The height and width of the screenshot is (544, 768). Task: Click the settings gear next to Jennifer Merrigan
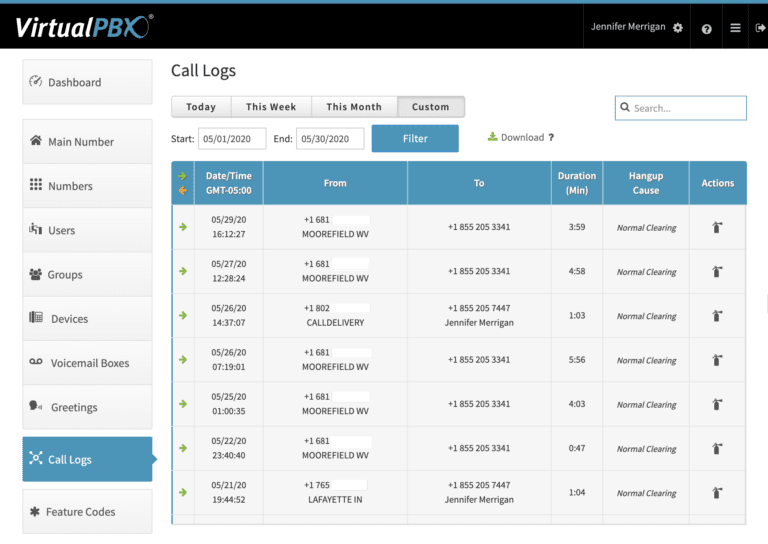coord(678,28)
